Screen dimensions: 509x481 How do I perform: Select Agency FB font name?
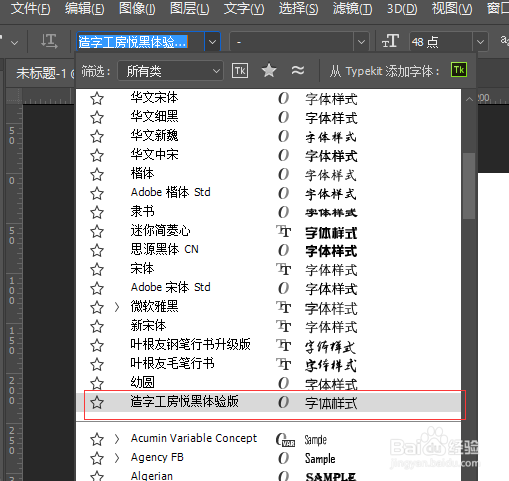click(x=157, y=458)
